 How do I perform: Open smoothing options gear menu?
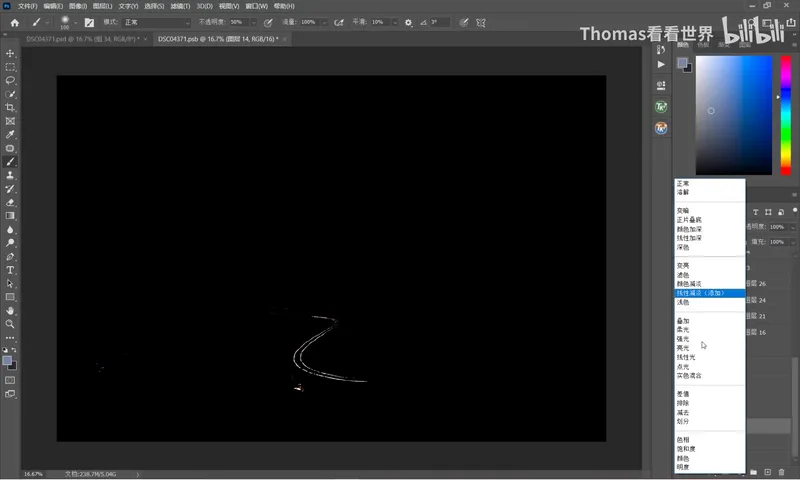408,22
